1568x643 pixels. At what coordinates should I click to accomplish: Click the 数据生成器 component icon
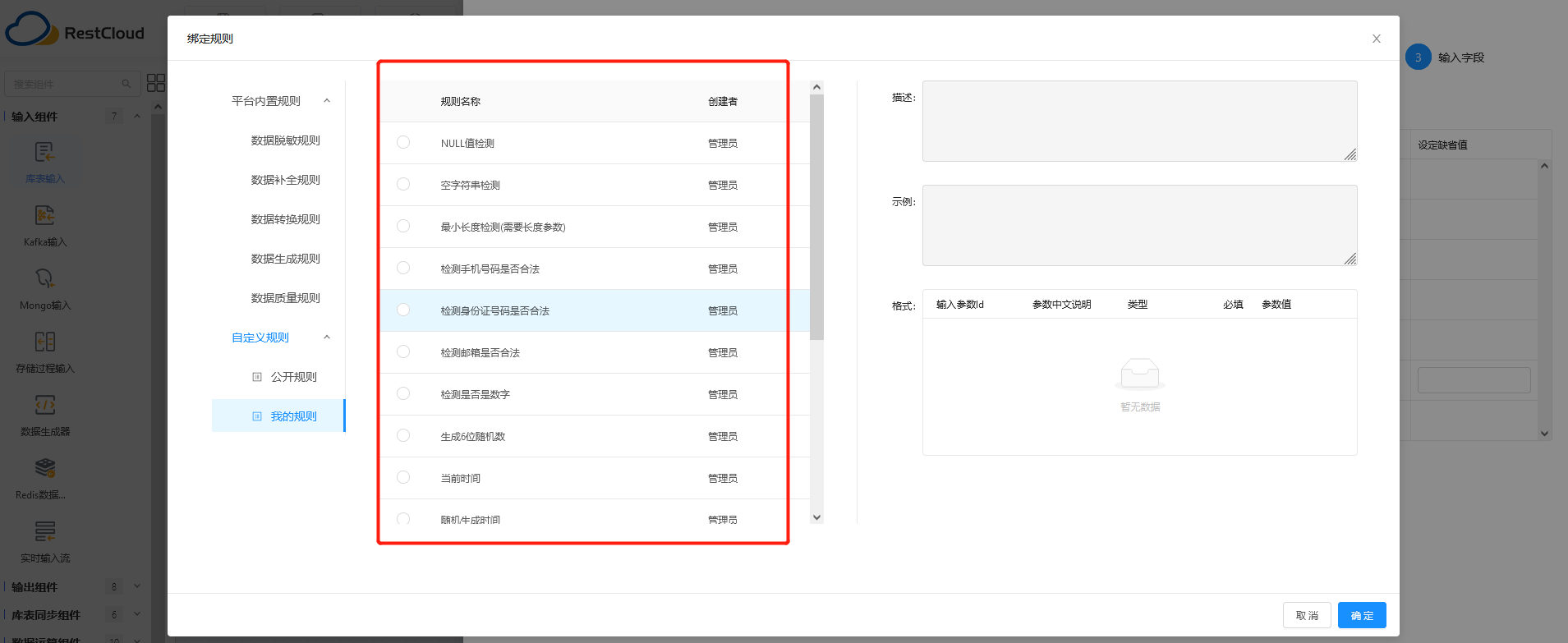(44, 405)
